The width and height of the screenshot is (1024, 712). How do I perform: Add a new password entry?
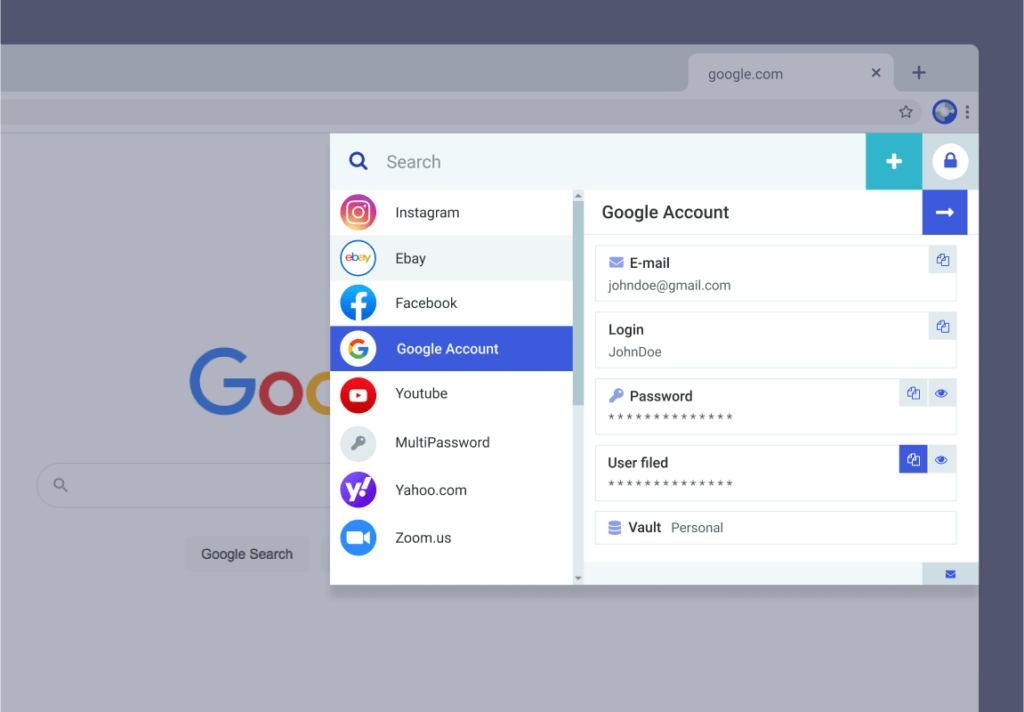click(893, 161)
